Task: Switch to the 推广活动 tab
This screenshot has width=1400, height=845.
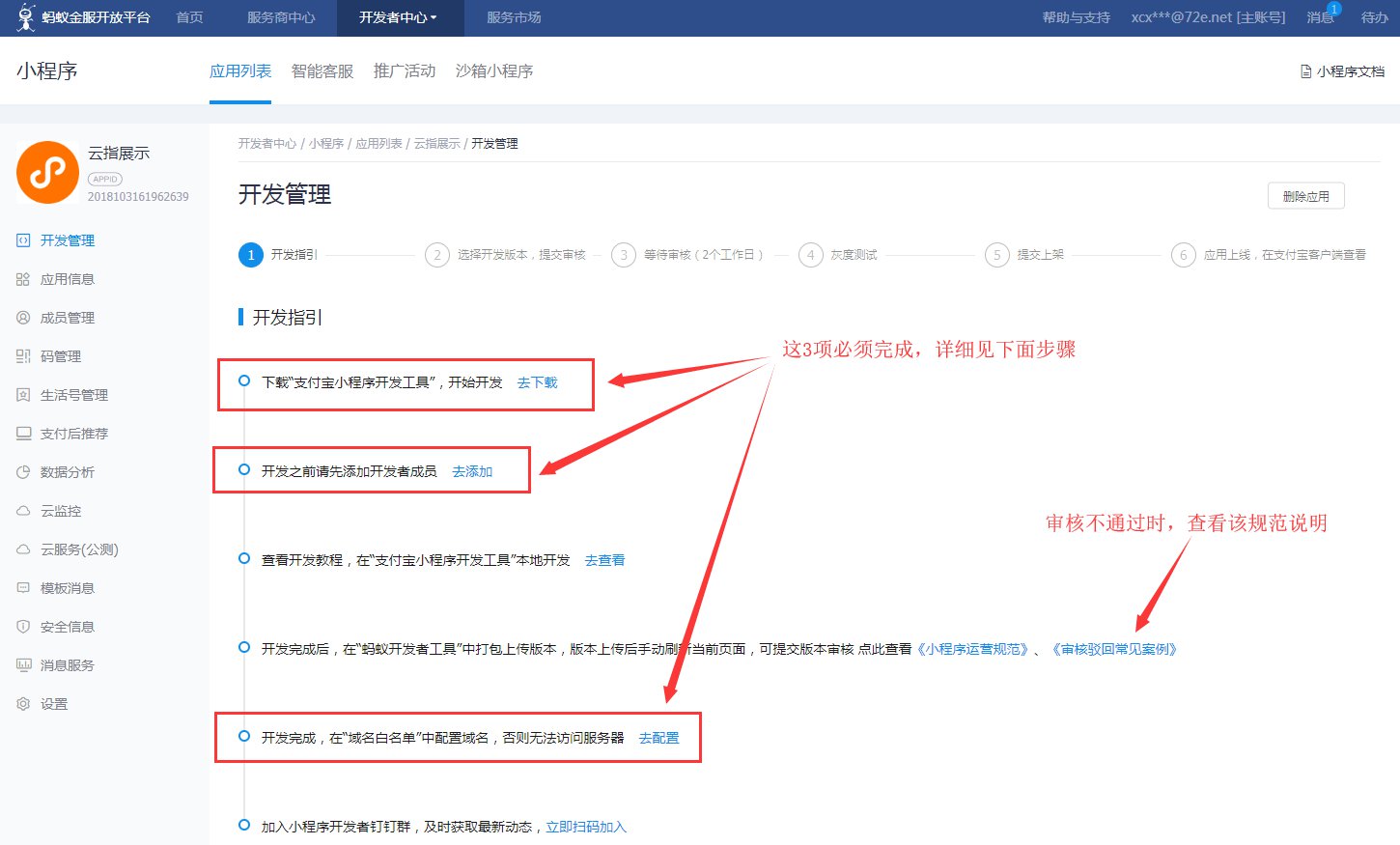Action: [405, 71]
